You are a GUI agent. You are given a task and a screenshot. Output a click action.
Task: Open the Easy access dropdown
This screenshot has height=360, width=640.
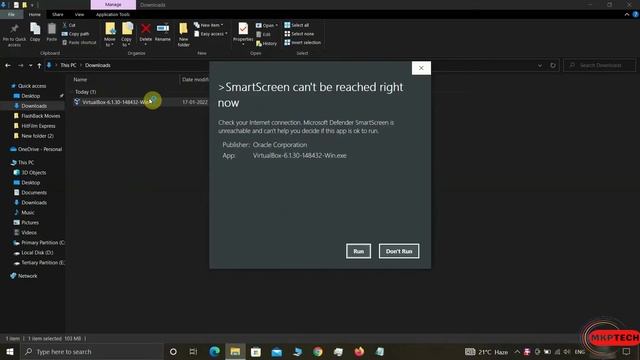pos(211,34)
